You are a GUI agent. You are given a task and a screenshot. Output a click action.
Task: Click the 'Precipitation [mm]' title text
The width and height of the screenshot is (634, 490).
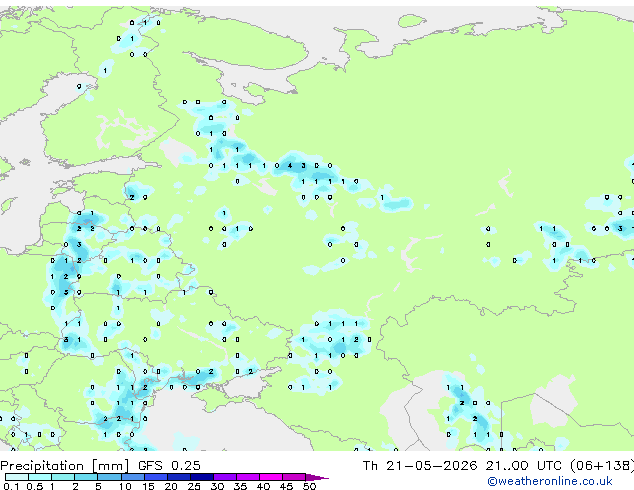[65, 466]
